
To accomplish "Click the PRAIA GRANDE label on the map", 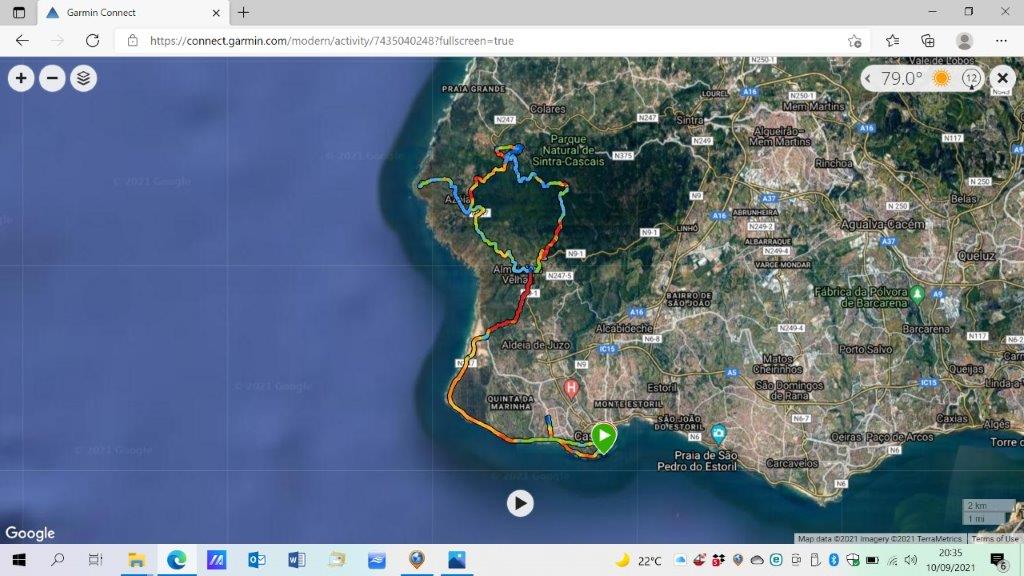I will pyautogui.click(x=473, y=88).
